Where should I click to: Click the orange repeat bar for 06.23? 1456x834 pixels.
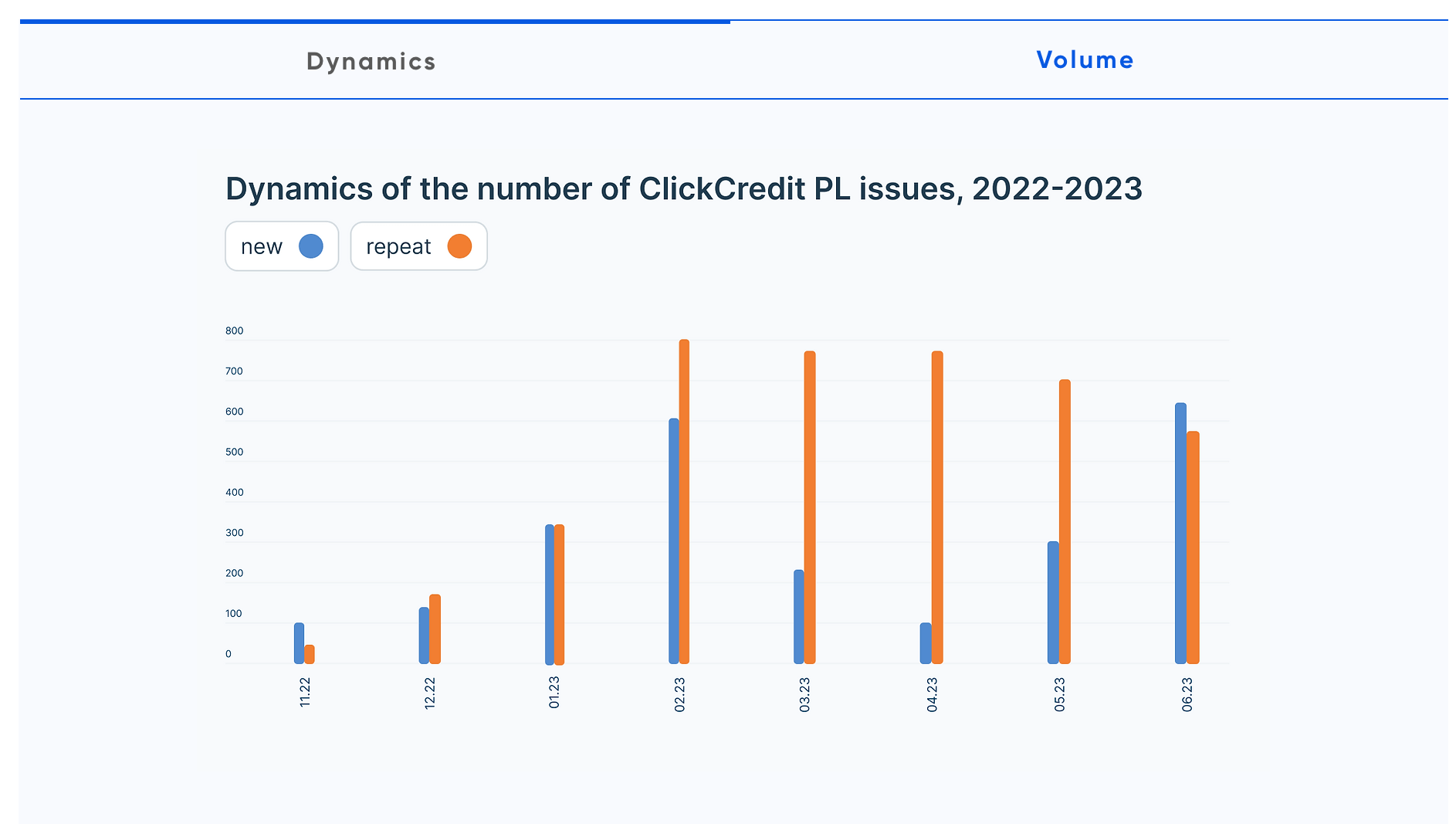point(1193,548)
